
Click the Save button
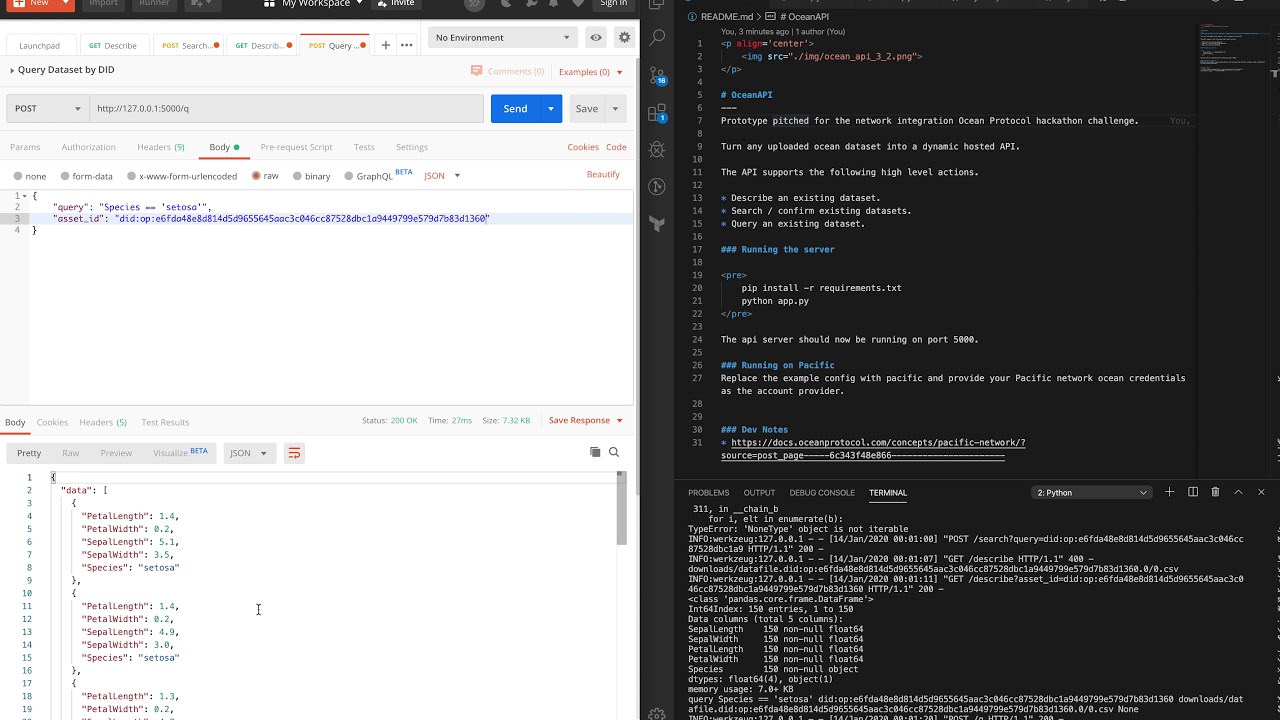pos(587,108)
